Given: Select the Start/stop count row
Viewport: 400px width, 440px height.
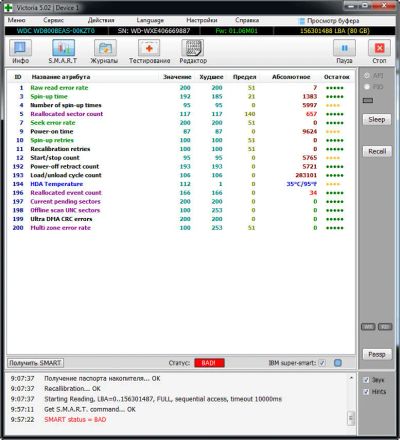Looking at the screenshot, I should 181,158.
